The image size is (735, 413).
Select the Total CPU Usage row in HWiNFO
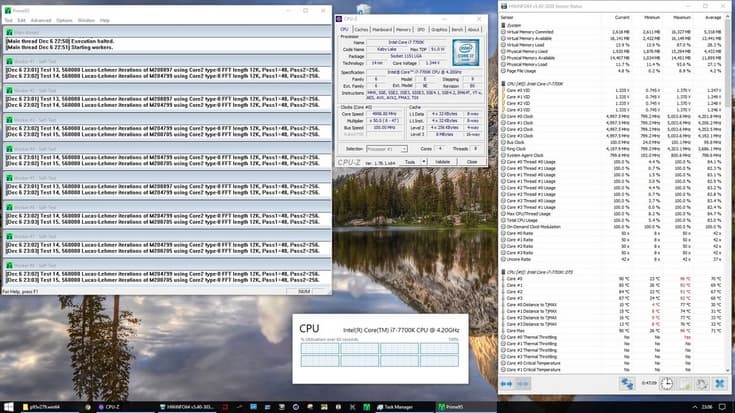point(612,220)
